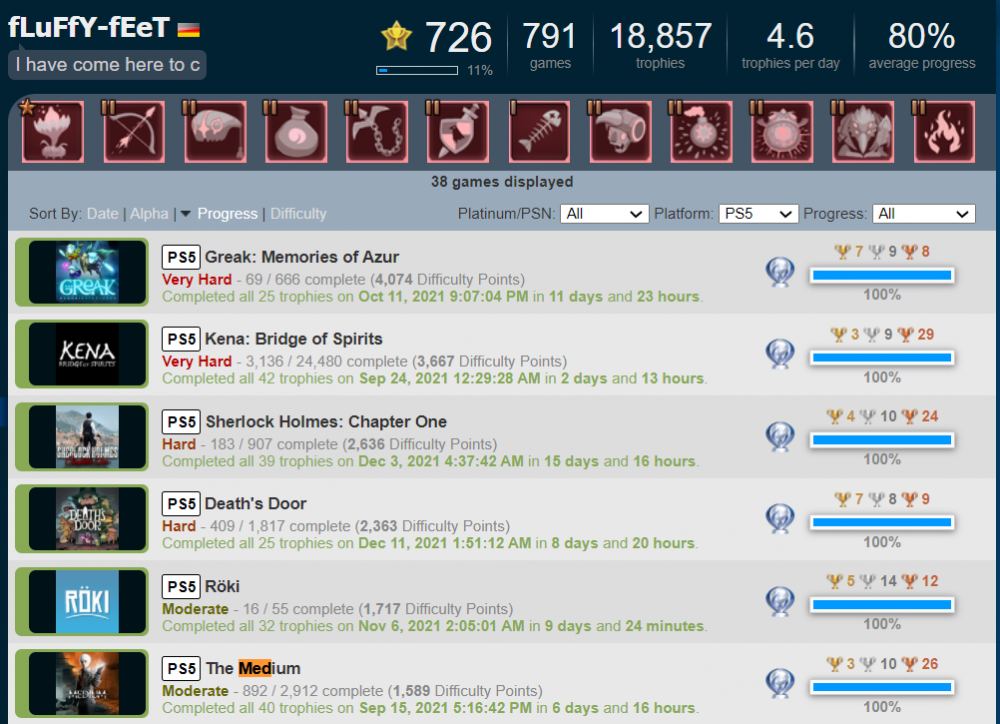Sort games by Date
The height and width of the screenshot is (724, 1000).
click(x=102, y=214)
